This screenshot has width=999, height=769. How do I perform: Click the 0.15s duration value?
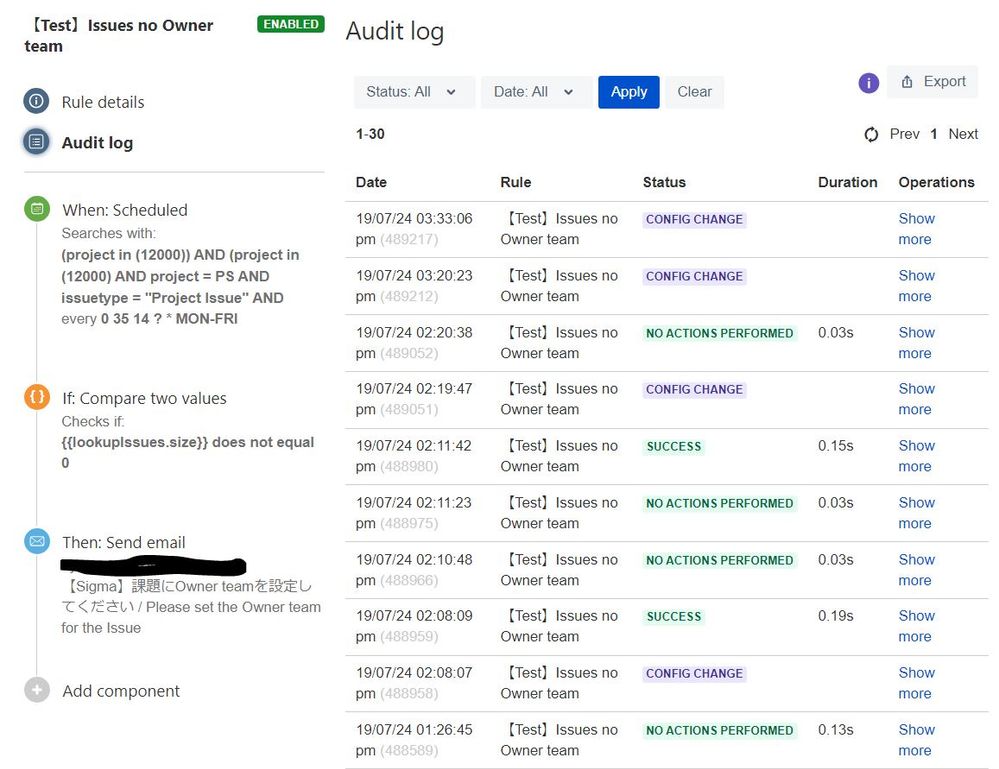(x=835, y=446)
